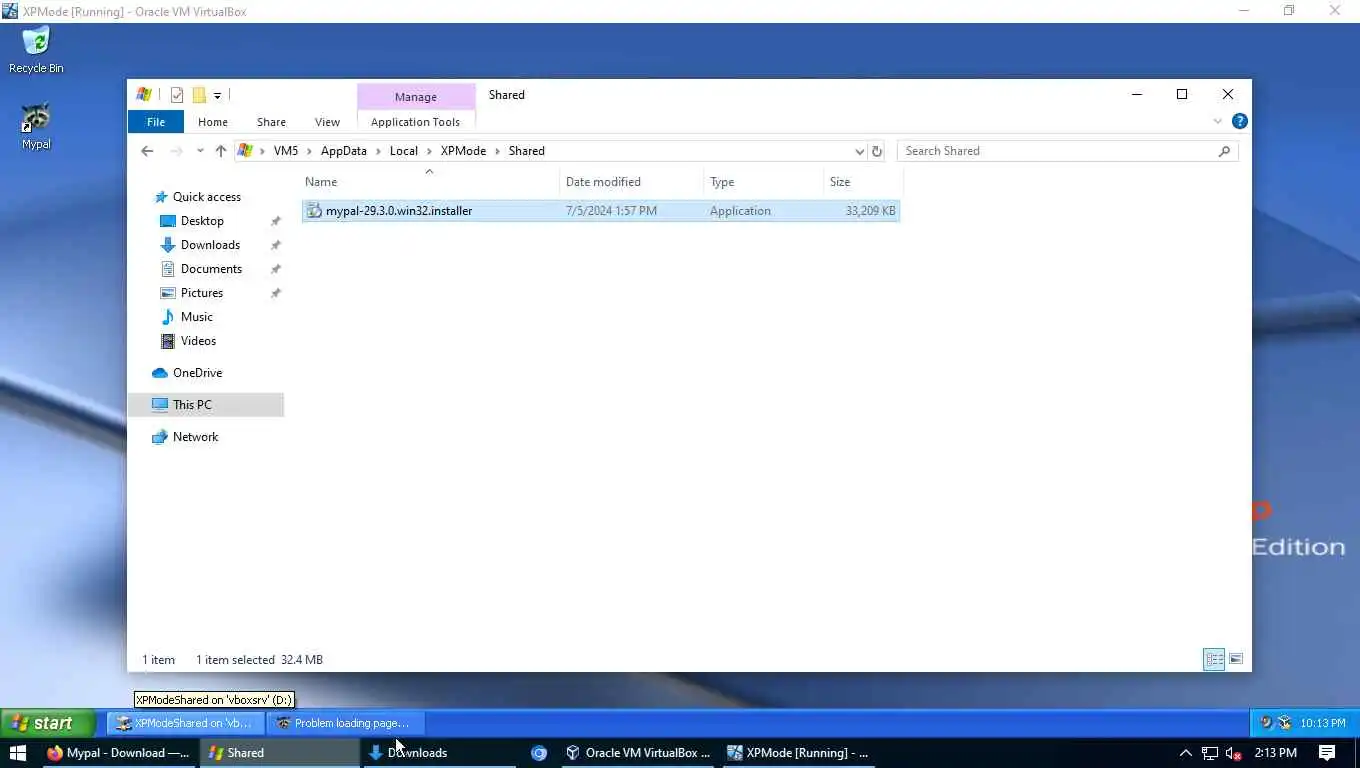Screen dimensions: 1360x768
Task: Open the address bar history dropdown
Action: coord(859,151)
